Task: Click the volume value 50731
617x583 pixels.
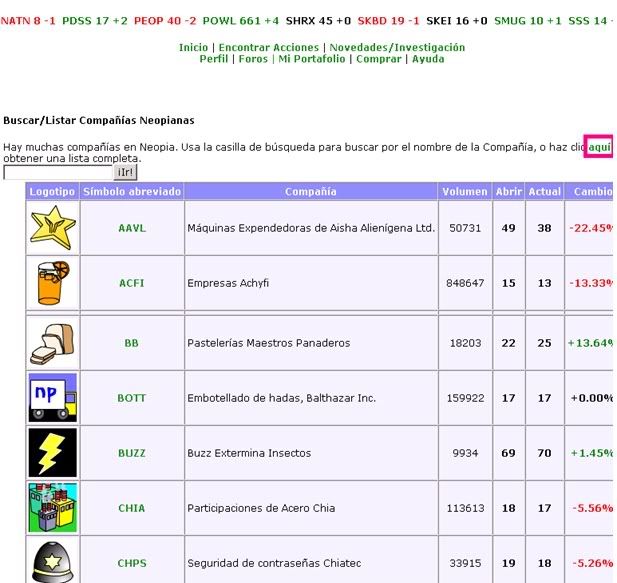Action: (465, 228)
